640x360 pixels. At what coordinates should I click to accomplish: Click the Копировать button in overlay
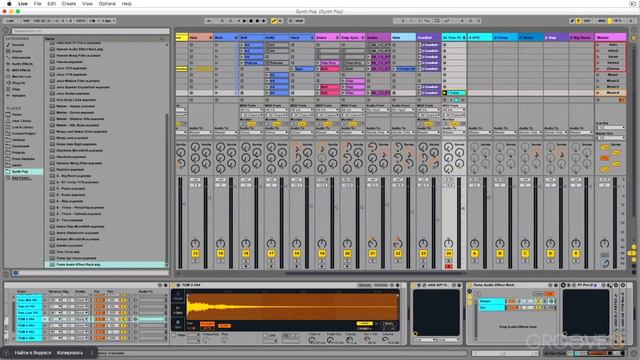(69, 353)
